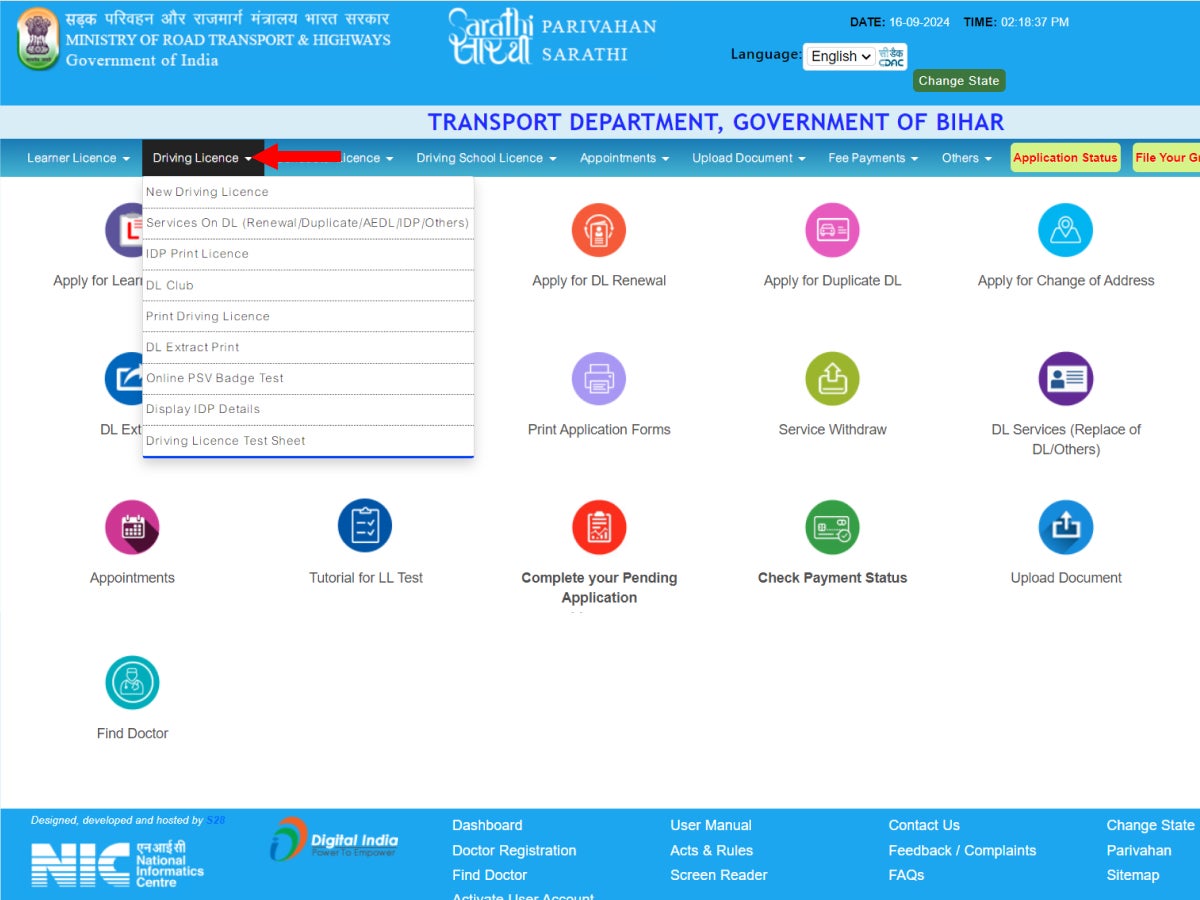Click the Apply for DL Renewal icon
This screenshot has height=900, width=1200.
pyautogui.click(x=598, y=230)
